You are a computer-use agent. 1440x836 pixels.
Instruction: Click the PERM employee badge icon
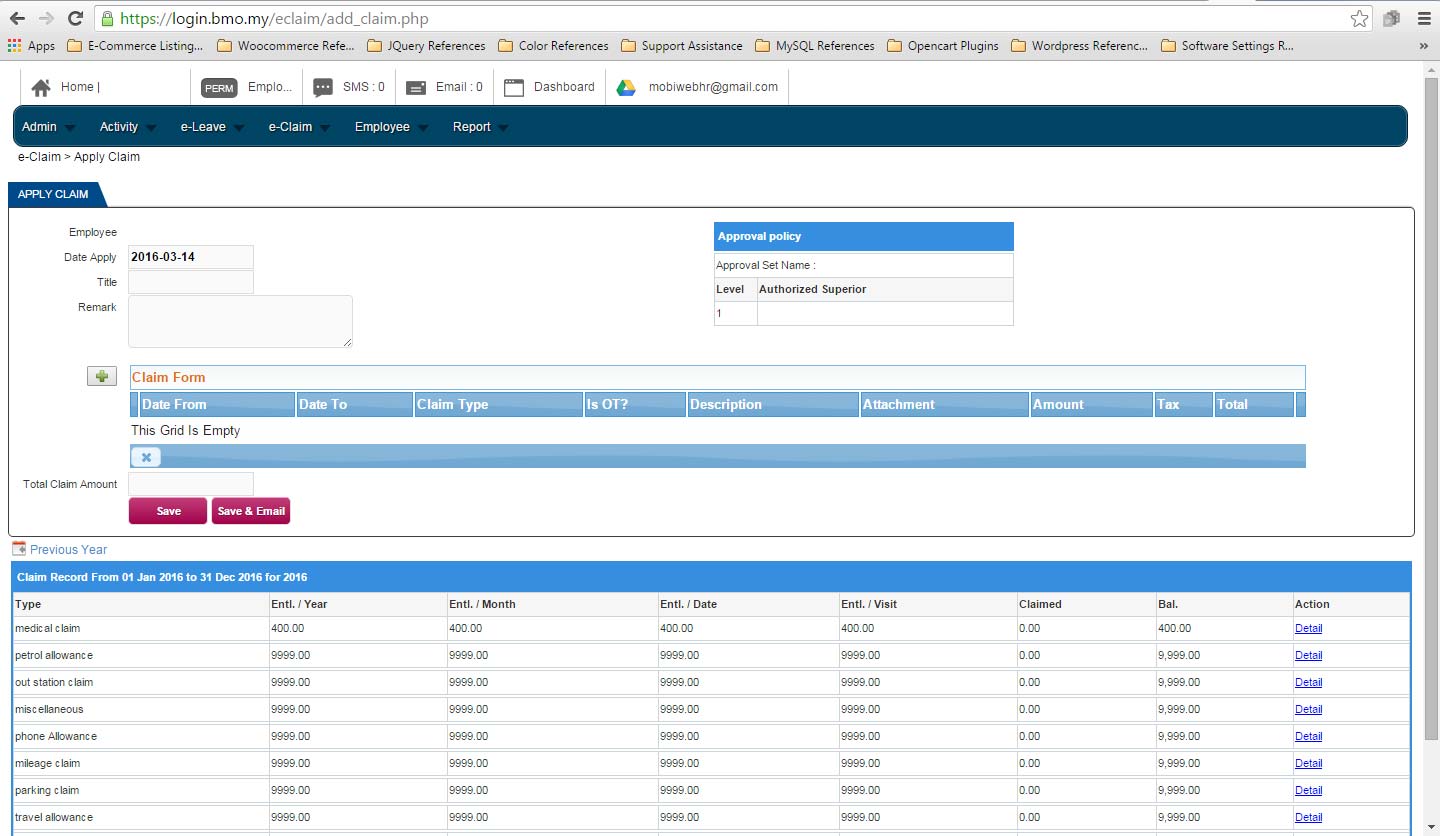[x=219, y=88]
